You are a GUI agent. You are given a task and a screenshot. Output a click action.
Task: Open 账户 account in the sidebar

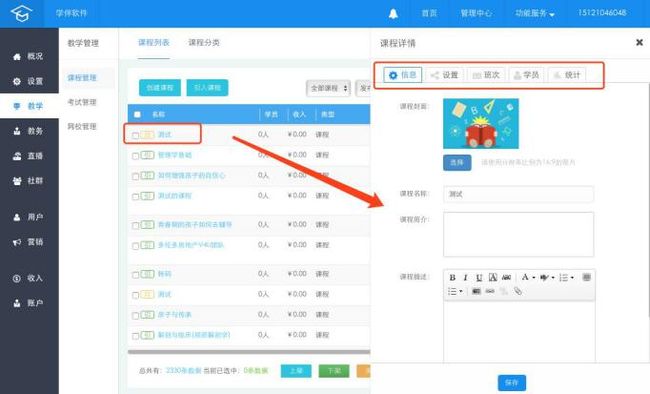28,303
